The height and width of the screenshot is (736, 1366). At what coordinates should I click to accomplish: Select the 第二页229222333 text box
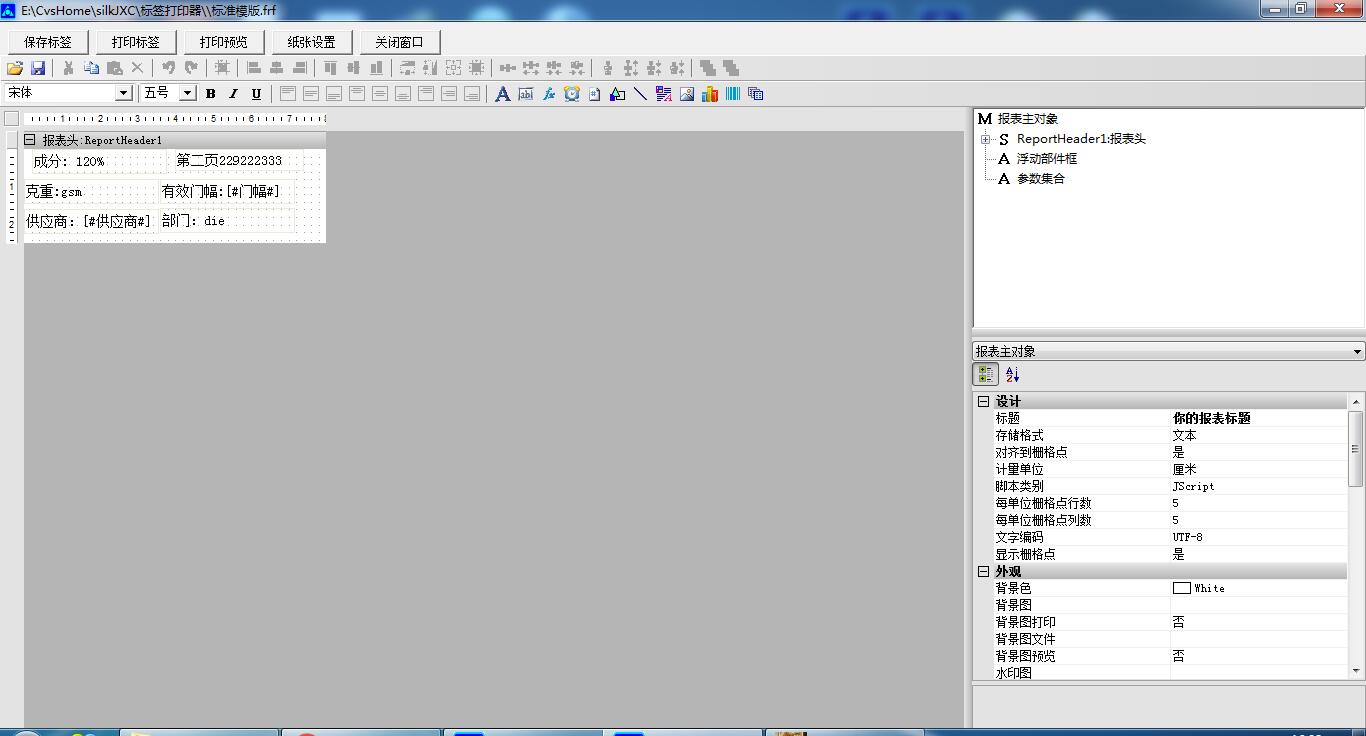pos(237,161)
